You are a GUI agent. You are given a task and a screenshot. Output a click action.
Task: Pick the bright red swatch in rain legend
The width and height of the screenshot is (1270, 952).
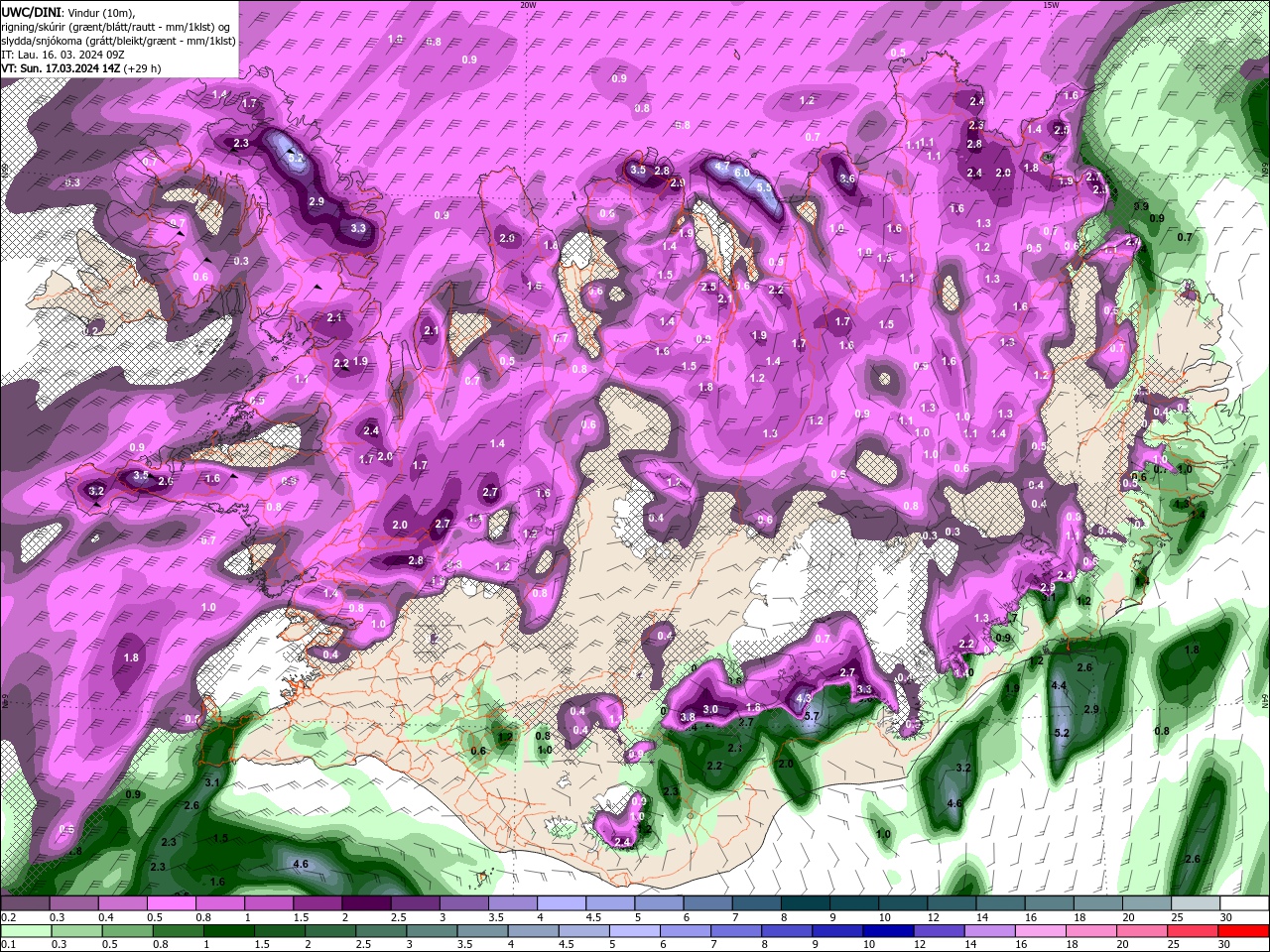pos(1244,931)
